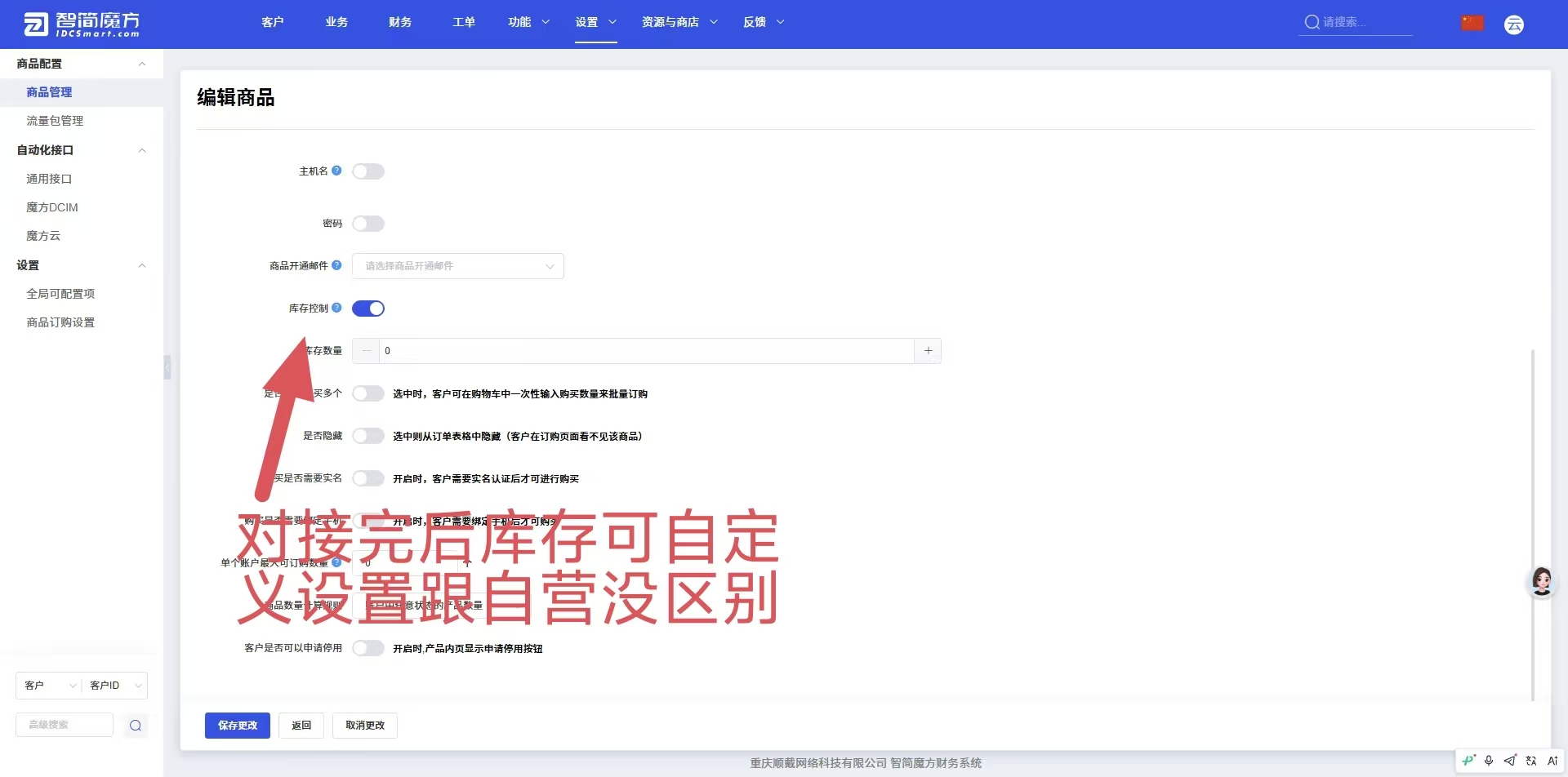Click the search magnifier icon in top bar
The width and height of the screenshot is (1568, 777).
pos(1312,22)
